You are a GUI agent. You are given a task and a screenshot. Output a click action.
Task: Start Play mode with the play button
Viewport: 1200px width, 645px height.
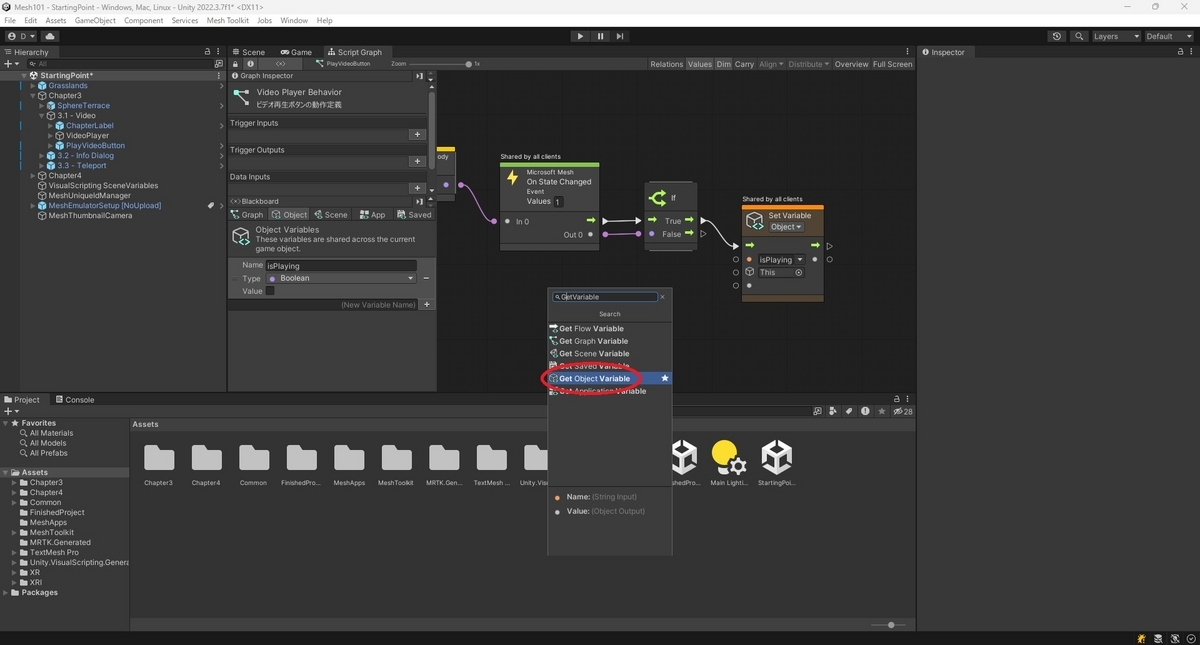click(580, 36)
